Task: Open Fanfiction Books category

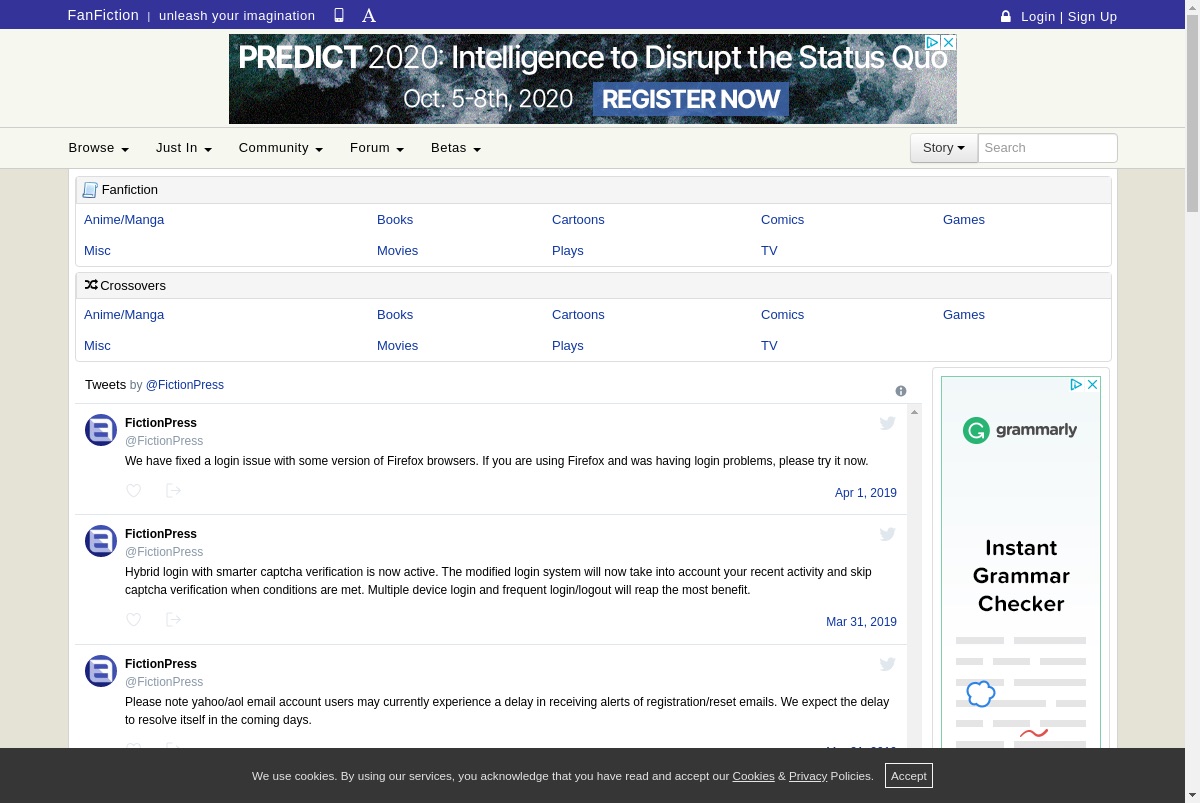Action: point(395,220)
